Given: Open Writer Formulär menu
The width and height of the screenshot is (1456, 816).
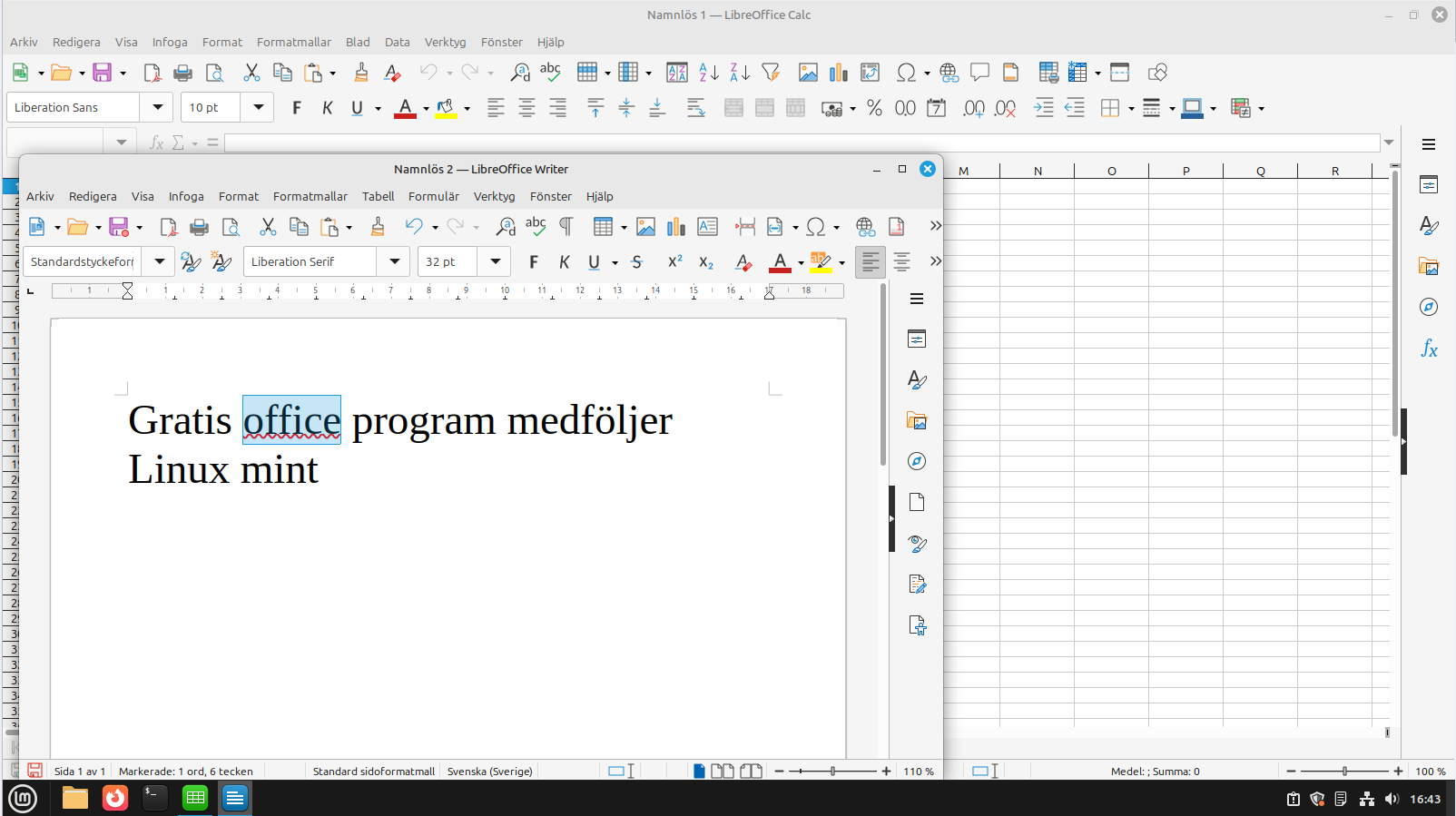Looking at the screenshot, I should (x=434, y=196).
